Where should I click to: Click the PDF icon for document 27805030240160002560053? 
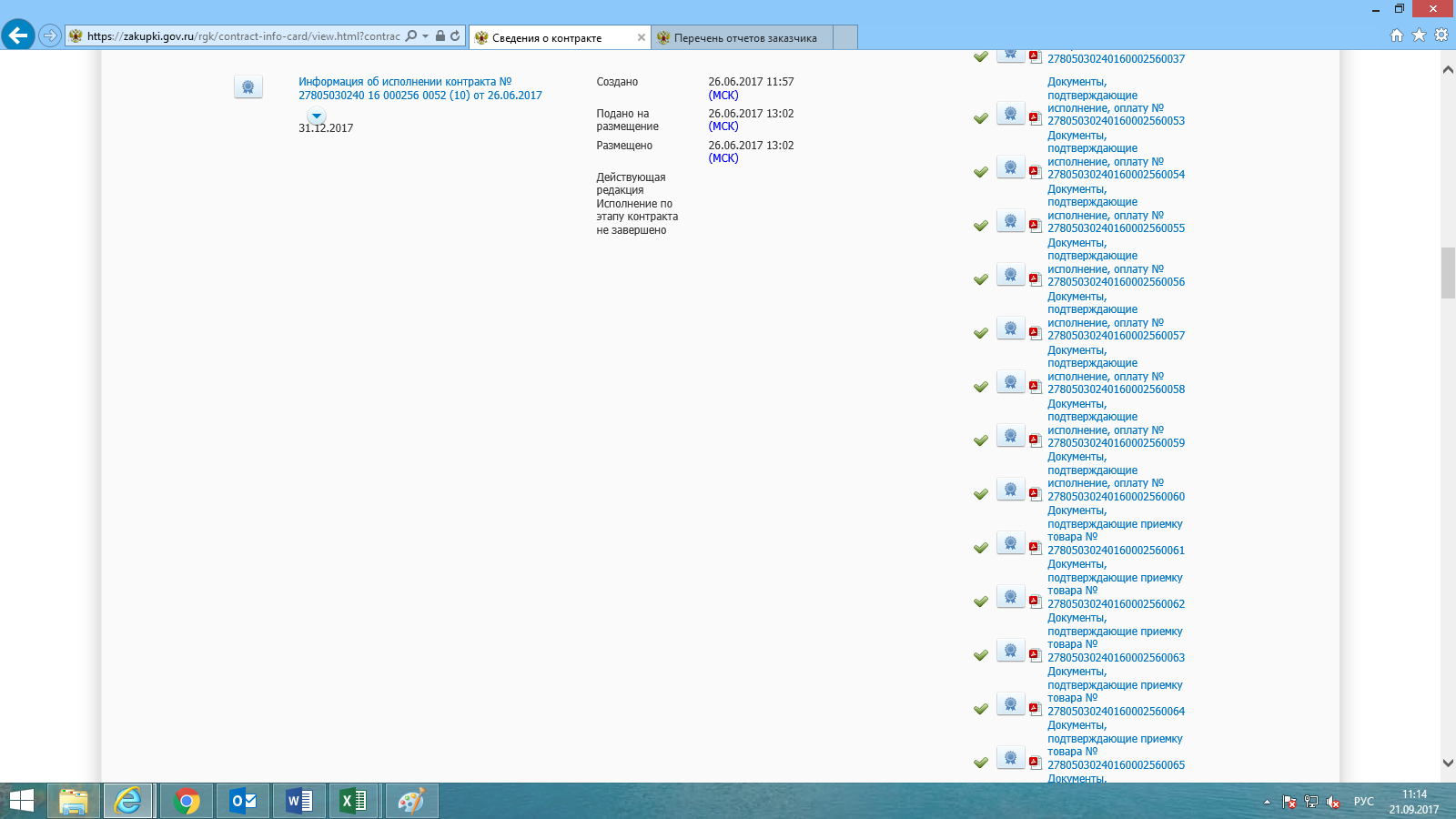[x=1035, y=117]
